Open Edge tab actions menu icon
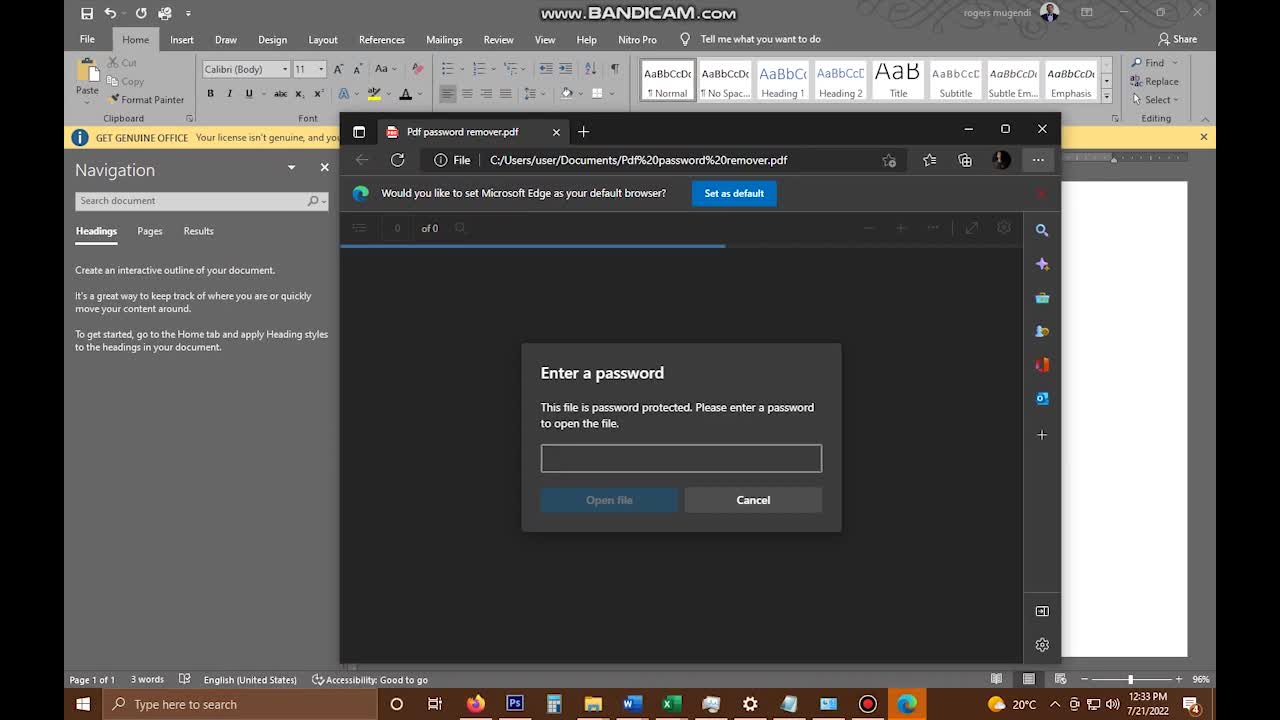The width and height of the screenshot is (1280, 720). pyautogui.click(x=359, y=131)
